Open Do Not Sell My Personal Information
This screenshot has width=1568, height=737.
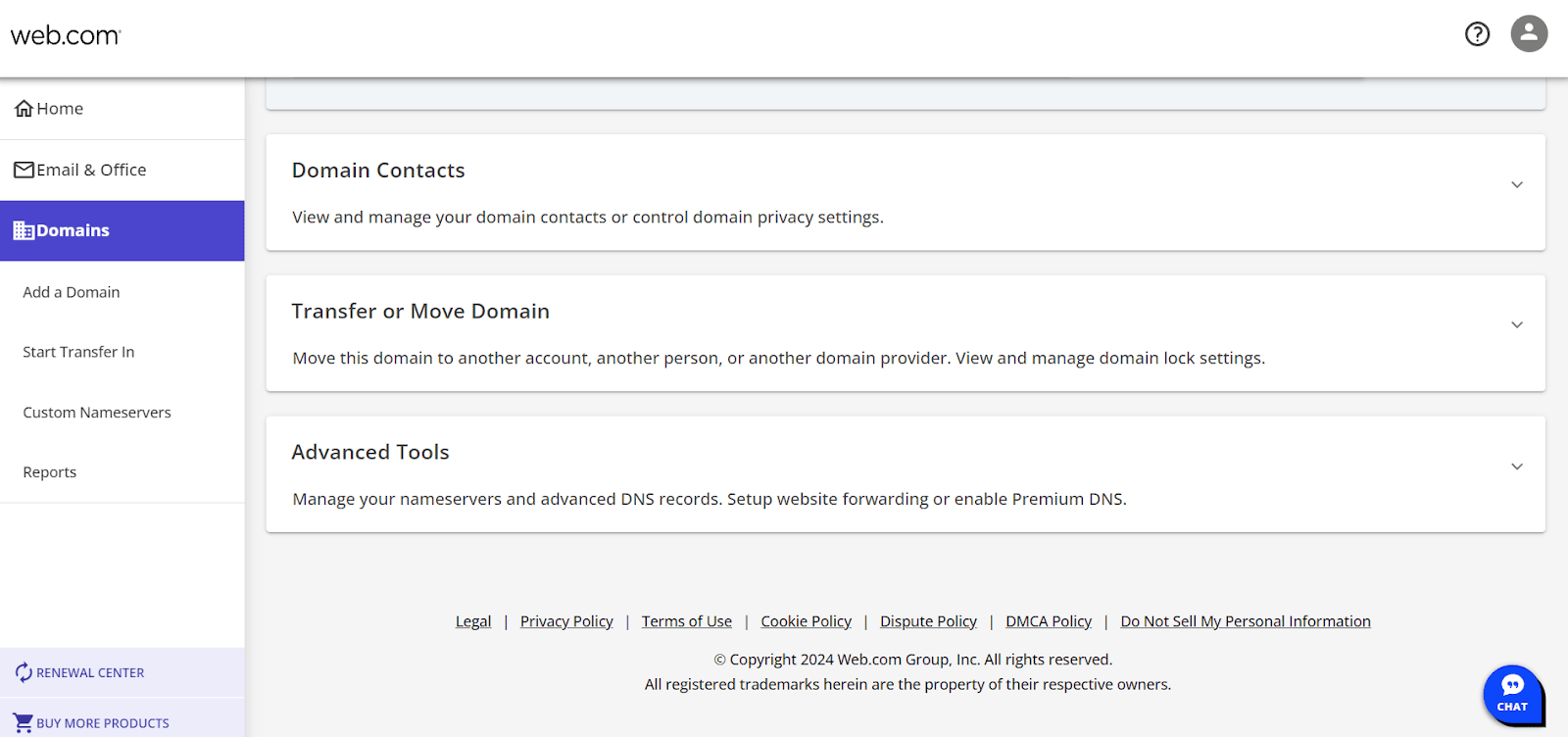(x=1246, y=621)
